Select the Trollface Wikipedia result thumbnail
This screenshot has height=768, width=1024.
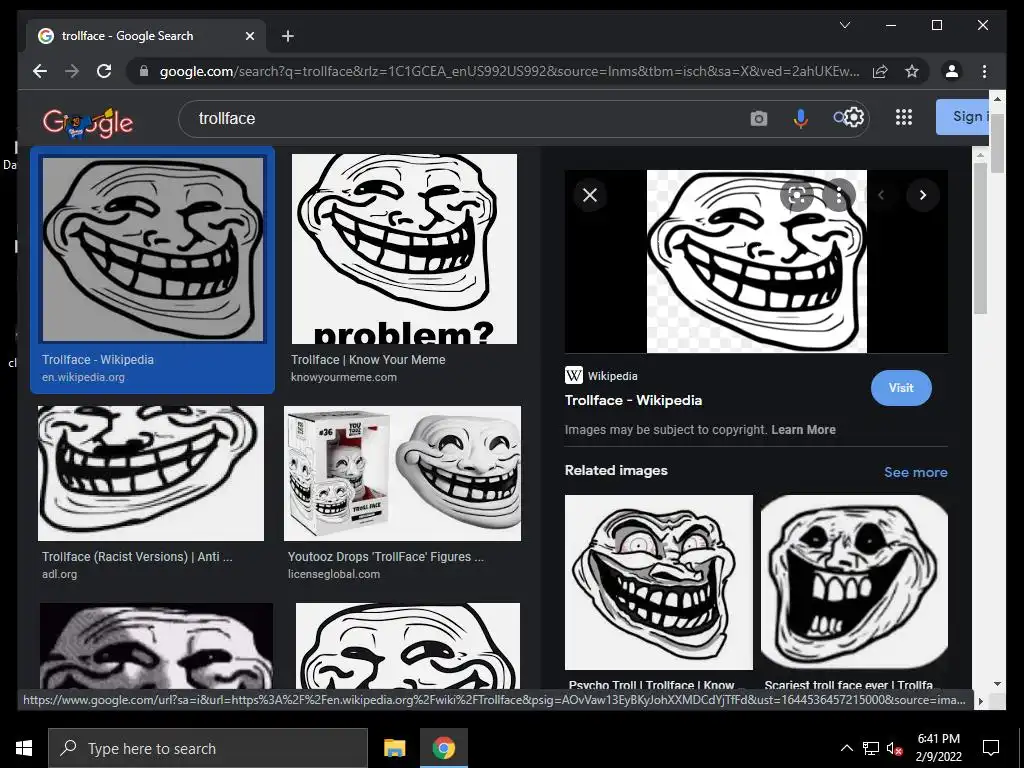153,249
